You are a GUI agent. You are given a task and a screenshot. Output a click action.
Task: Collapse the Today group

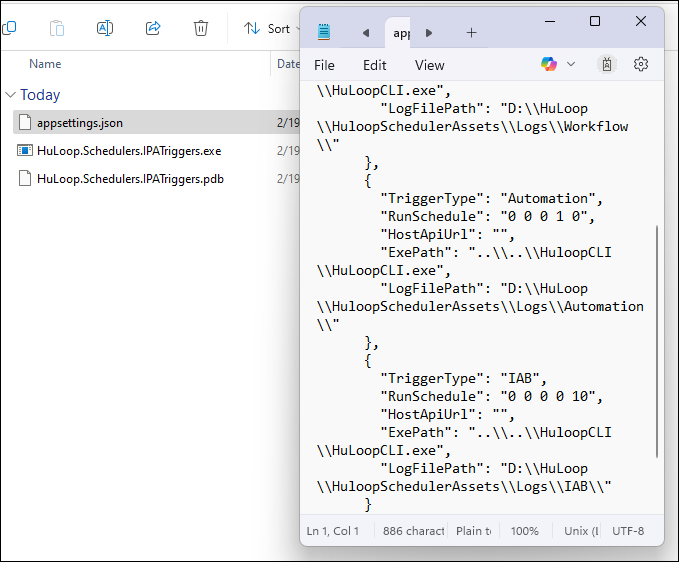tap(10, 95)
